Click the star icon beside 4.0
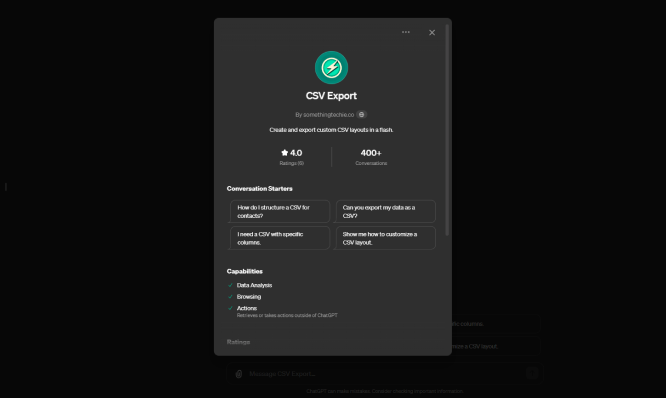This screenshot has width=666, height=398. [285, 152]
